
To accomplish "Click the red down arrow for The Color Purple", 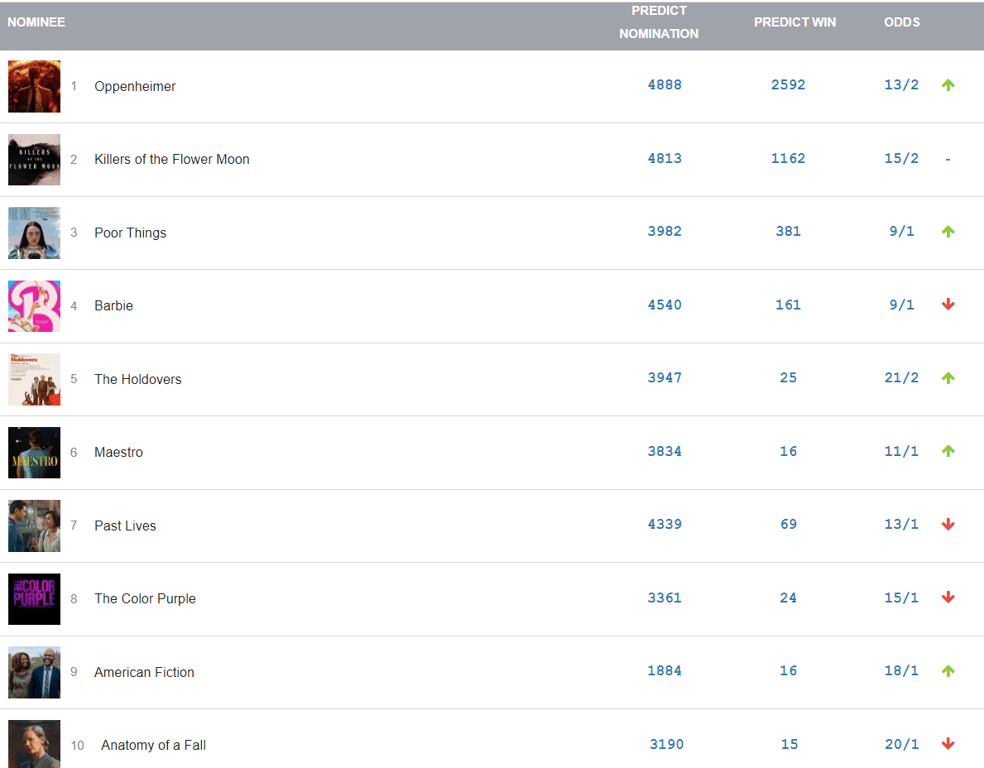I will [x=948, y=597].
